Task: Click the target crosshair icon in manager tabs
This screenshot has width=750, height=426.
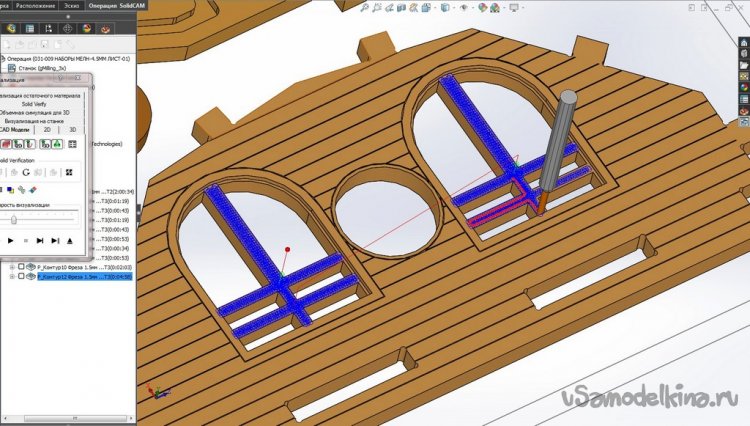Action: click(67, 28)
